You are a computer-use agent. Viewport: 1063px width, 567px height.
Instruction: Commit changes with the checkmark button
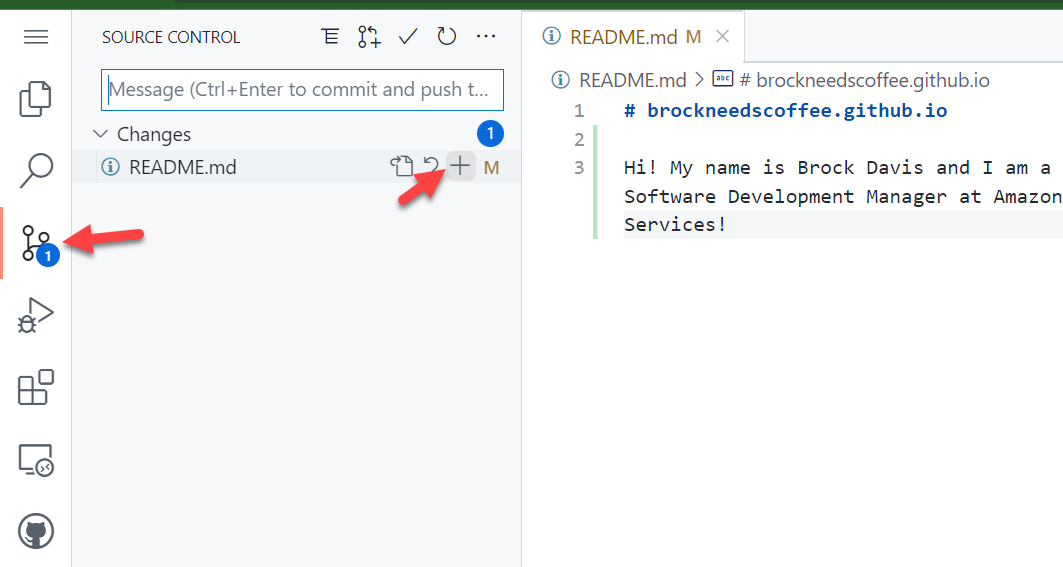pyautogui.click(x=408, y=37)
